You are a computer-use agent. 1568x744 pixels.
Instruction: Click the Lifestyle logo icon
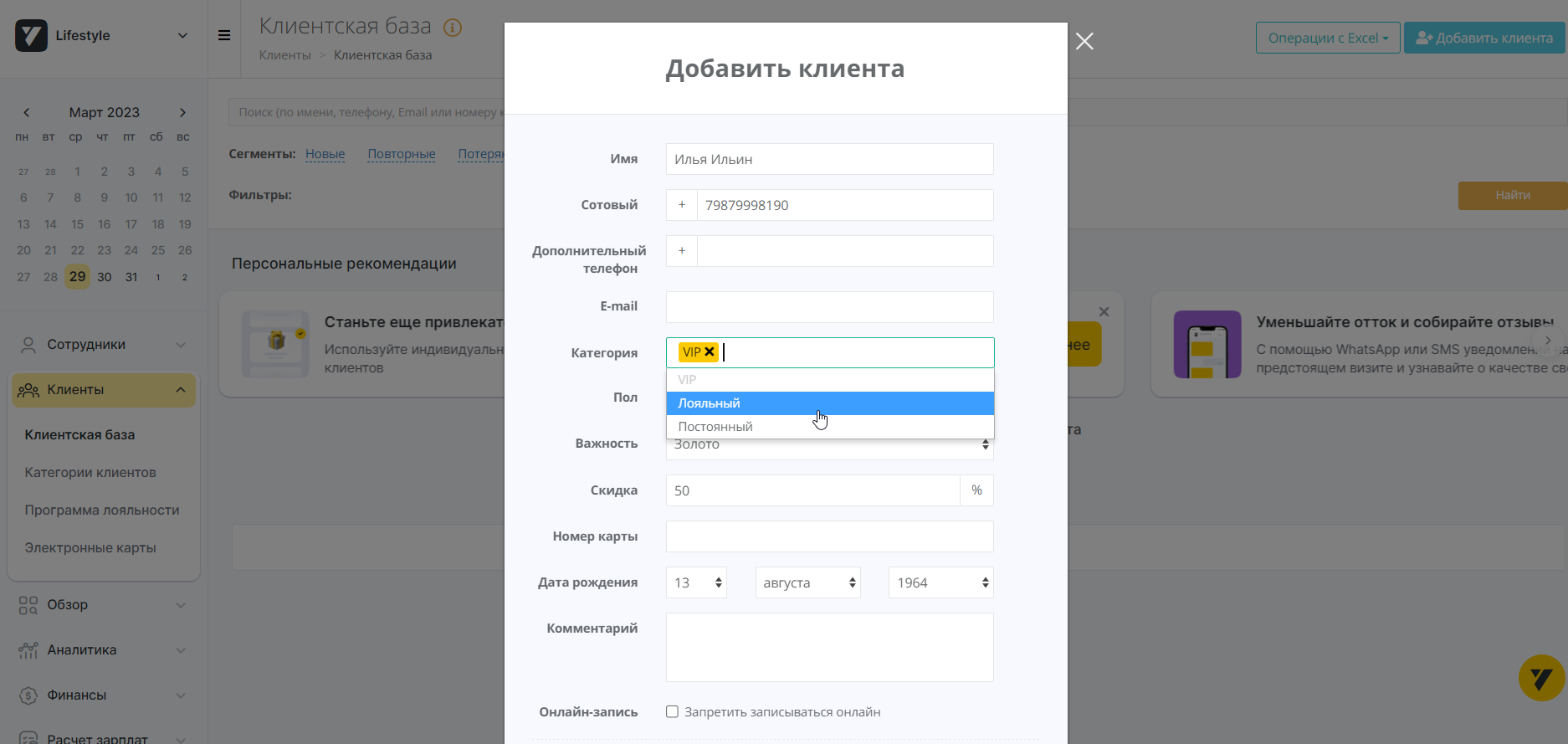coord(32,36)
